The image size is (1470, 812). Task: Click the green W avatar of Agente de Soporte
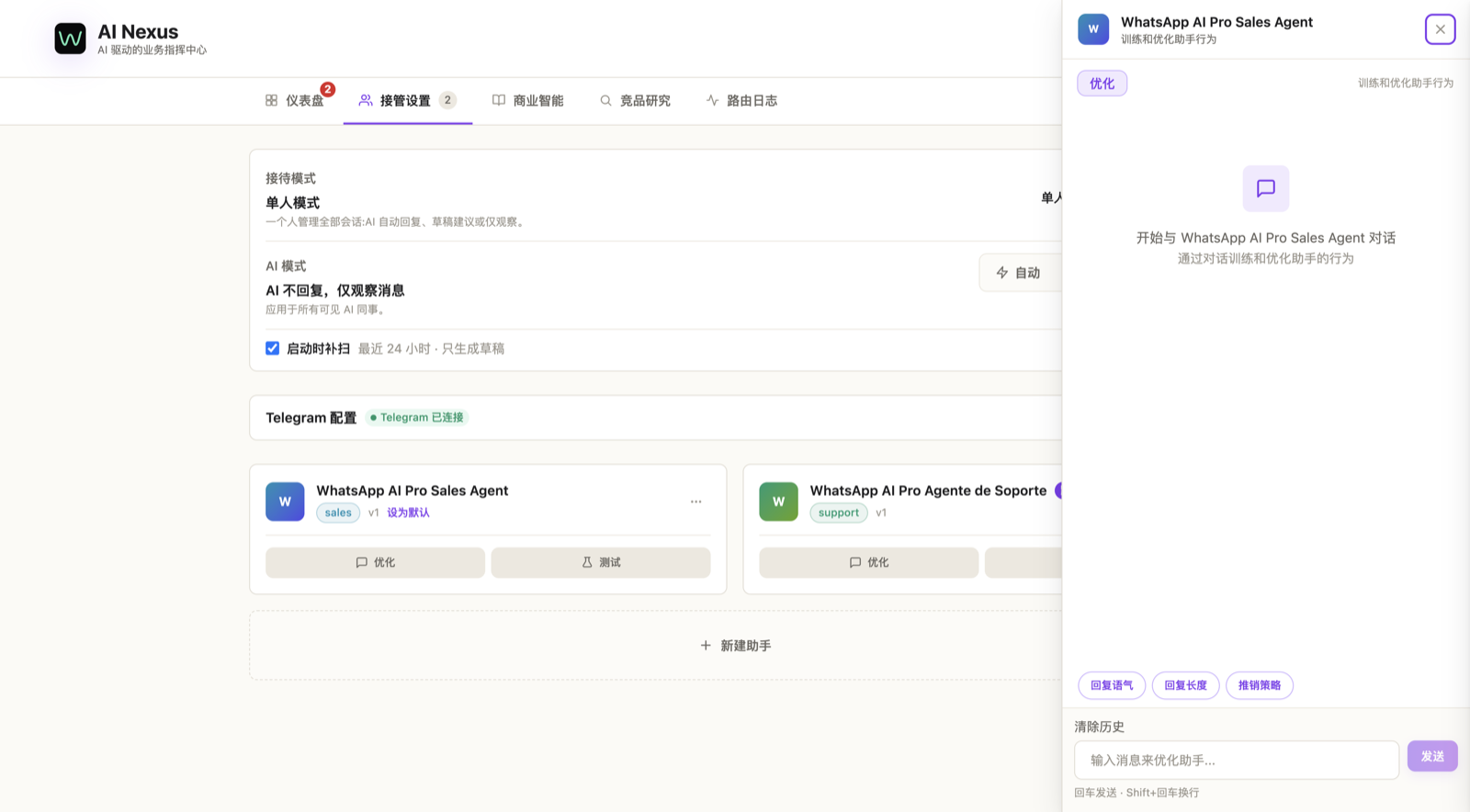(x=778, y=502)
